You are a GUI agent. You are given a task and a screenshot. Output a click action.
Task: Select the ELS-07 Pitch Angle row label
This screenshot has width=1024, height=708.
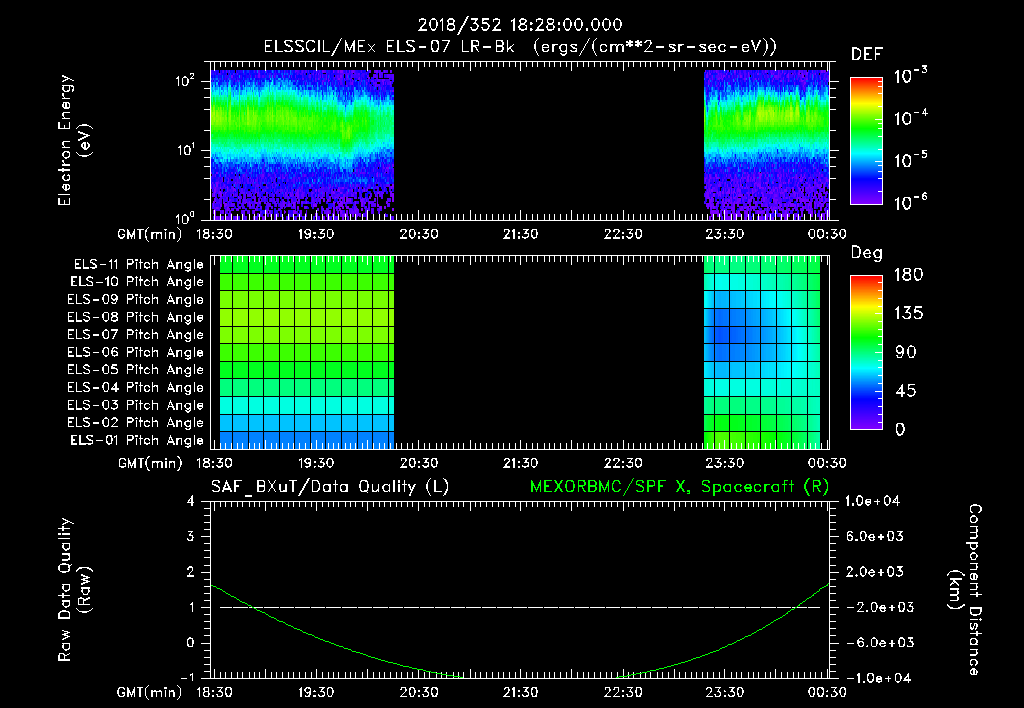136,334
